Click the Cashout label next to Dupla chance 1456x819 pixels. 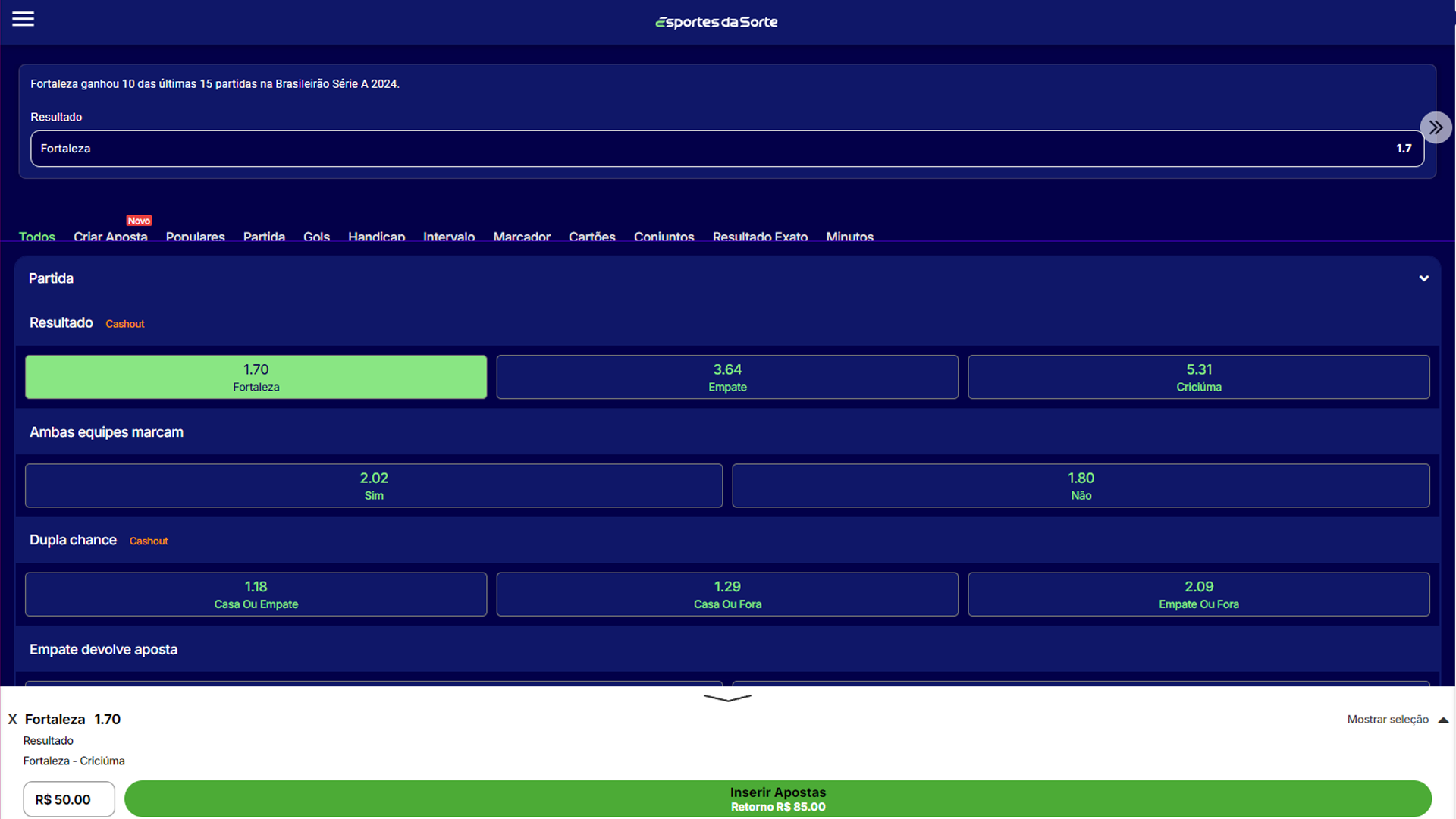tap(149, 541)
